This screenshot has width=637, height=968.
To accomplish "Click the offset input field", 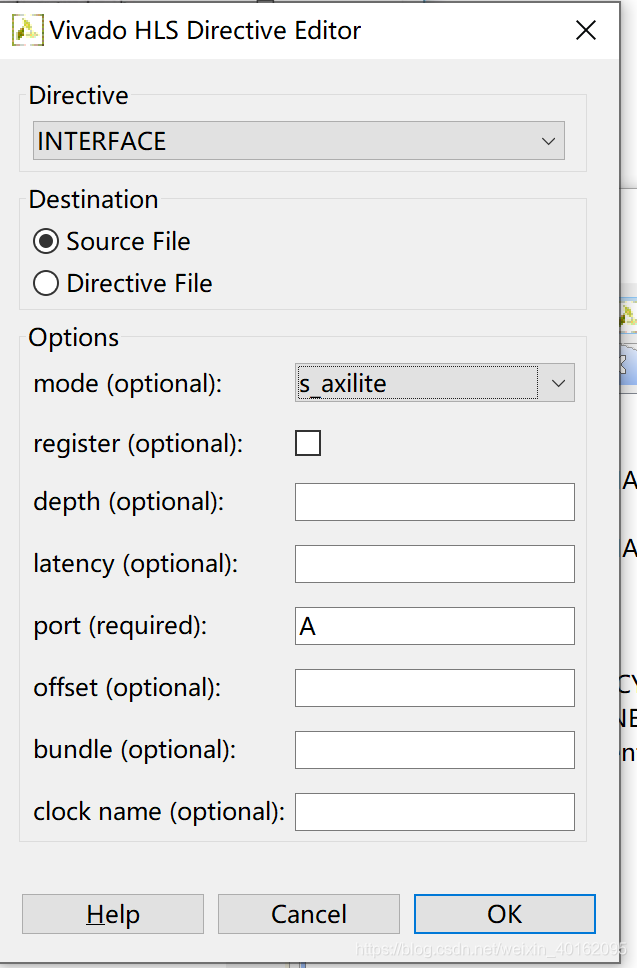I will tap(435, 688).
